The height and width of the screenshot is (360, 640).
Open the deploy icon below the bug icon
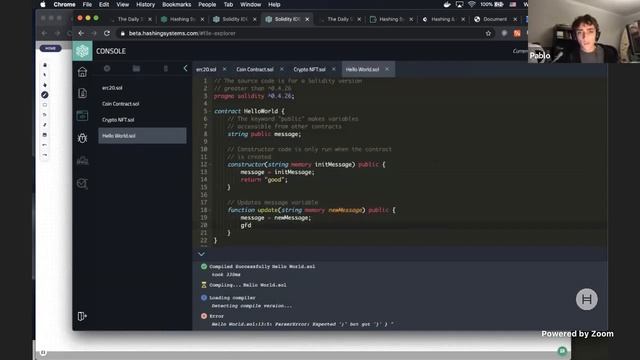82,161
